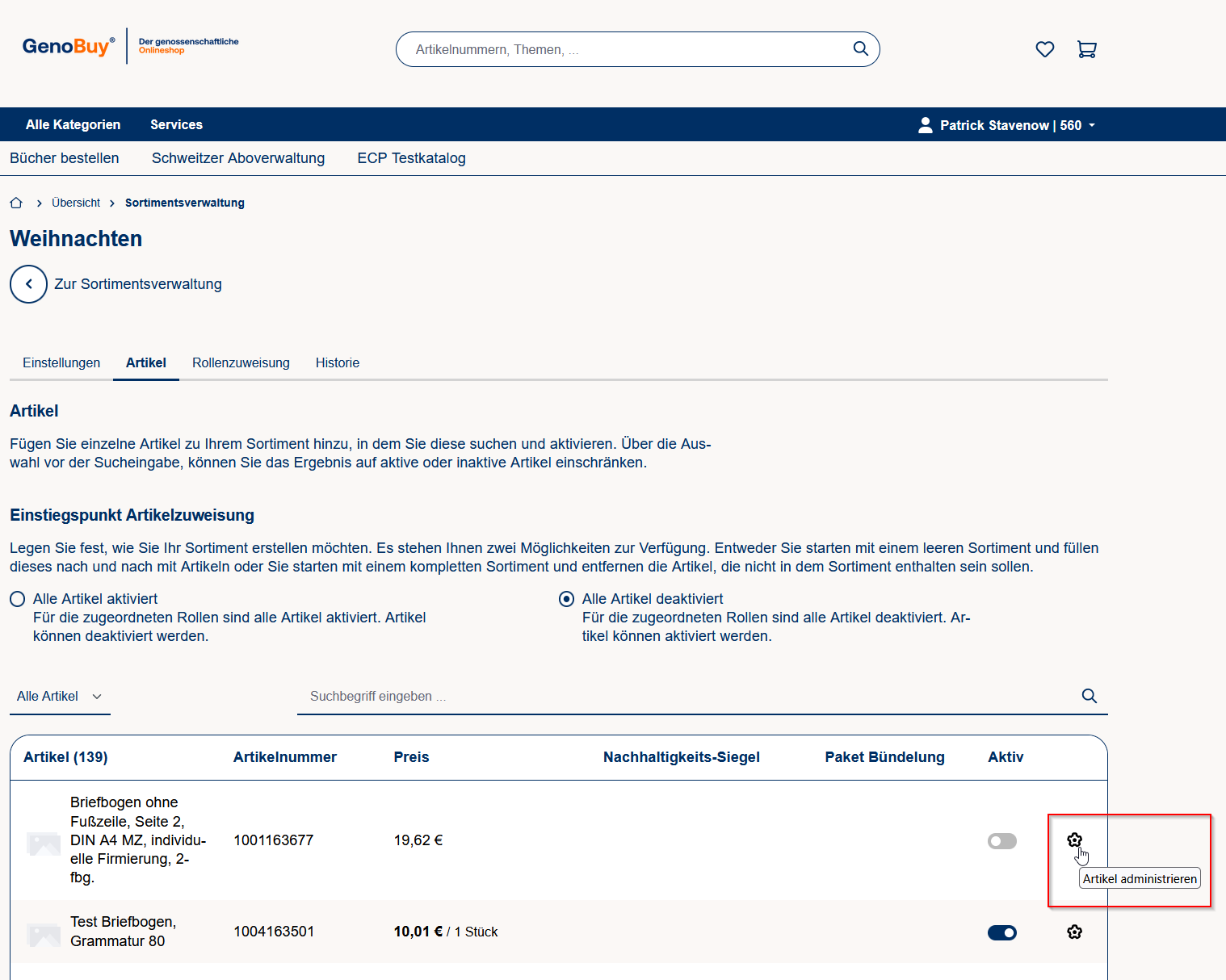Select the Alle Artikel aktiviert radio button
1226x980 pixels.
point(18,599)
